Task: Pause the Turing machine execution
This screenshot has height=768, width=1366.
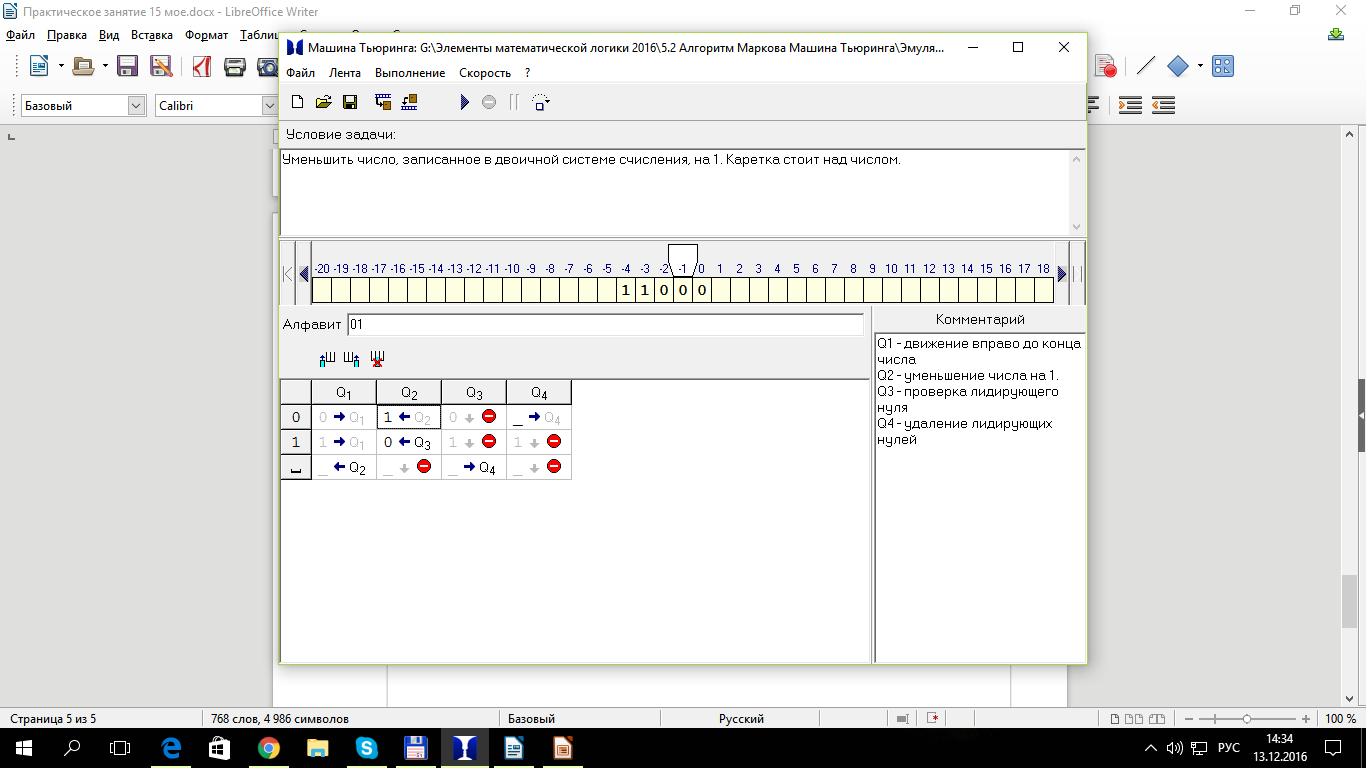Action: 514,102
